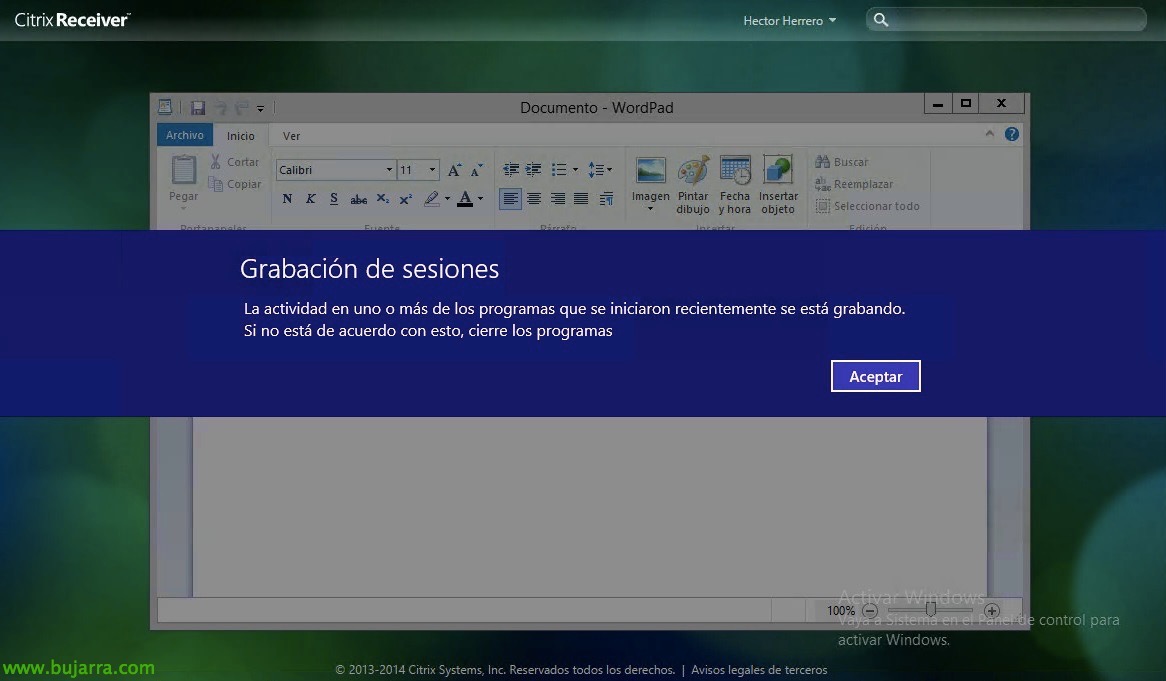Open the bullet list style dropdown arrow
The height and width of the screenshot is (681, 1166).
click(575, 170)
